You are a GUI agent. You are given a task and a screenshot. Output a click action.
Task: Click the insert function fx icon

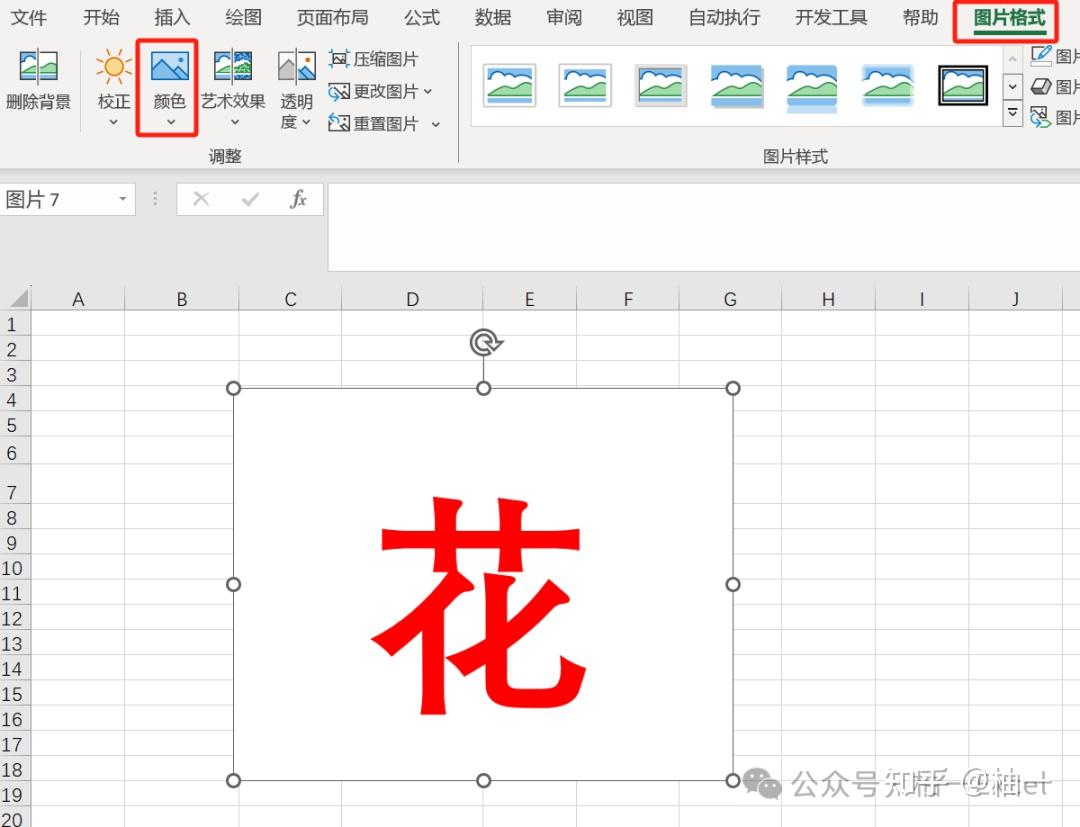click(x=298, y=199)
